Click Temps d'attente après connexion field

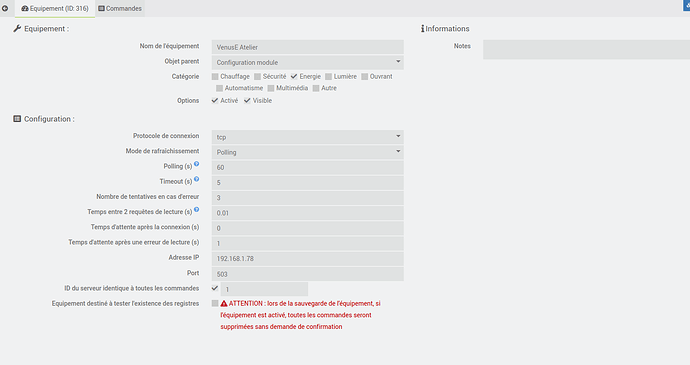(x=308, y=228)
